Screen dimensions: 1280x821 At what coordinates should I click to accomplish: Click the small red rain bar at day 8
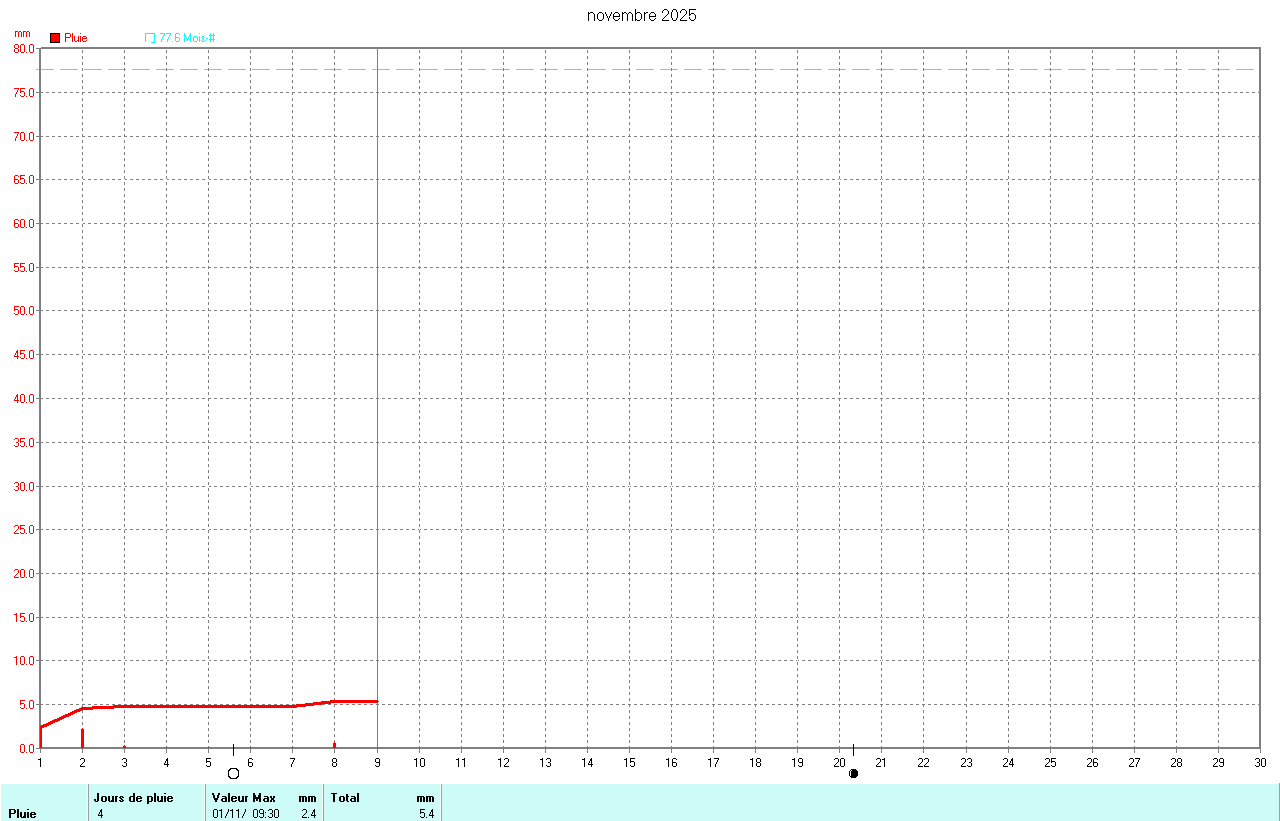[334, 745]
